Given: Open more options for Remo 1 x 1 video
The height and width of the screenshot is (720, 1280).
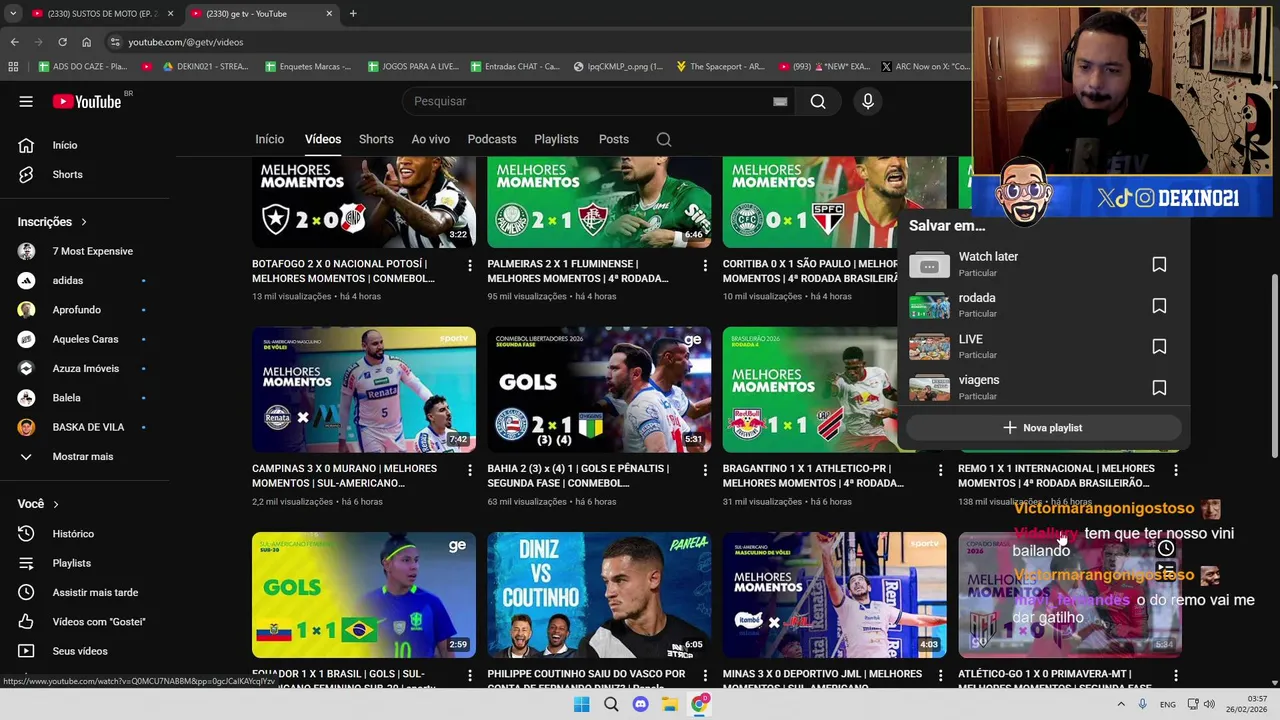Looking at the screenshot, I should tap(1176, 469).
